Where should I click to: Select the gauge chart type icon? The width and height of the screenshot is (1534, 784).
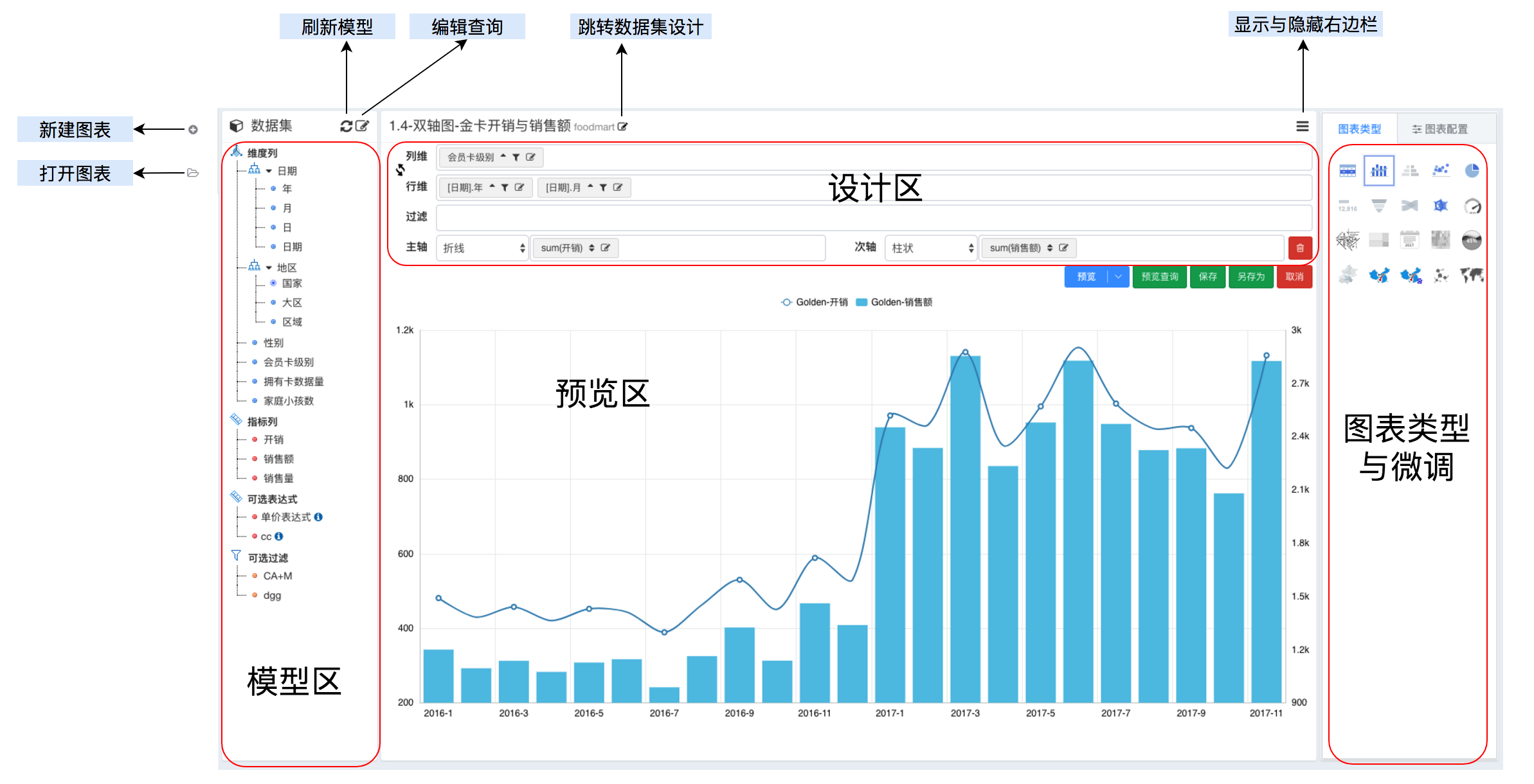(1472, 206)
